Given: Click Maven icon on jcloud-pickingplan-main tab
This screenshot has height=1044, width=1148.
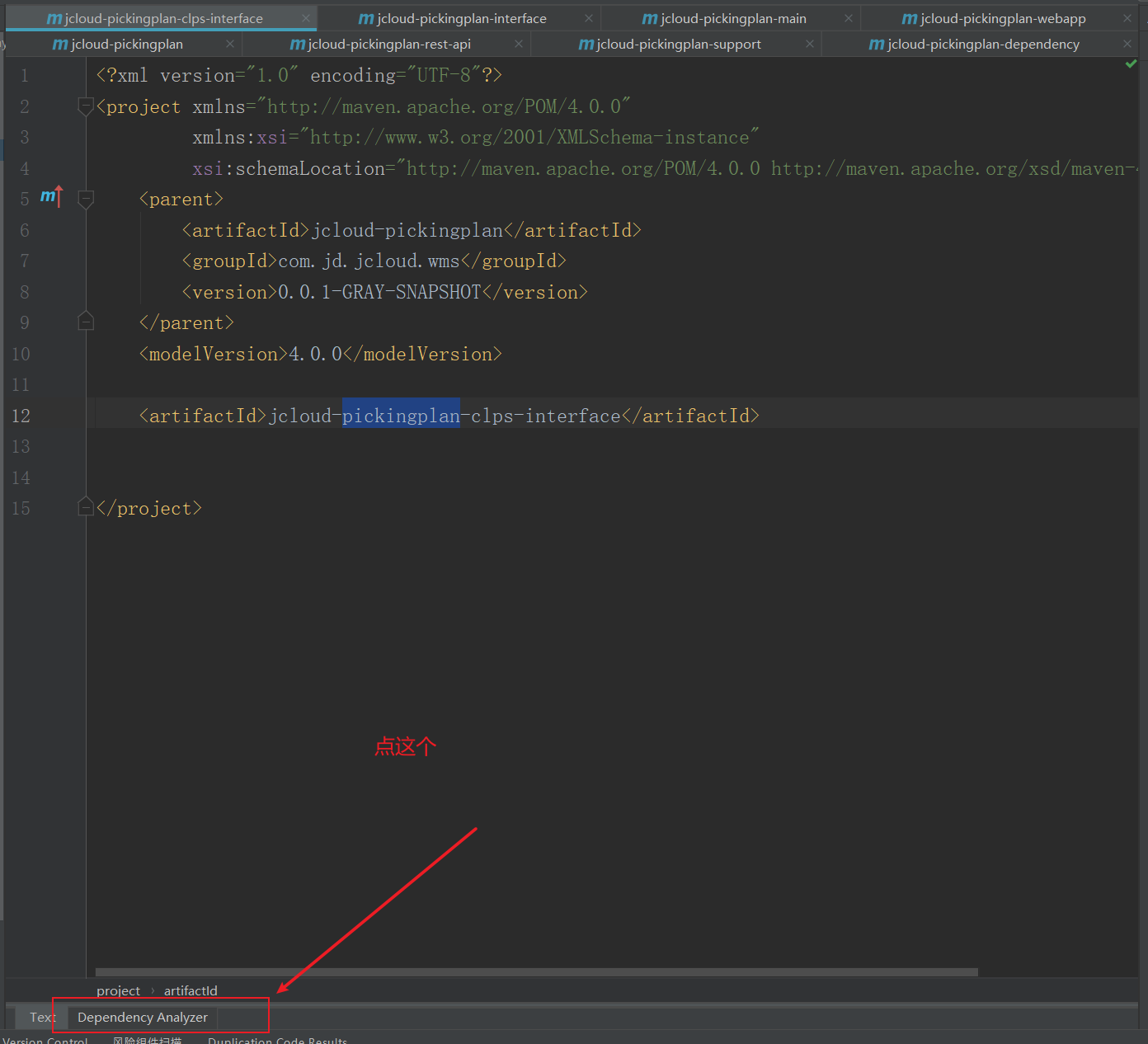Looking at the screenshot, I should (x=650, y=19).
